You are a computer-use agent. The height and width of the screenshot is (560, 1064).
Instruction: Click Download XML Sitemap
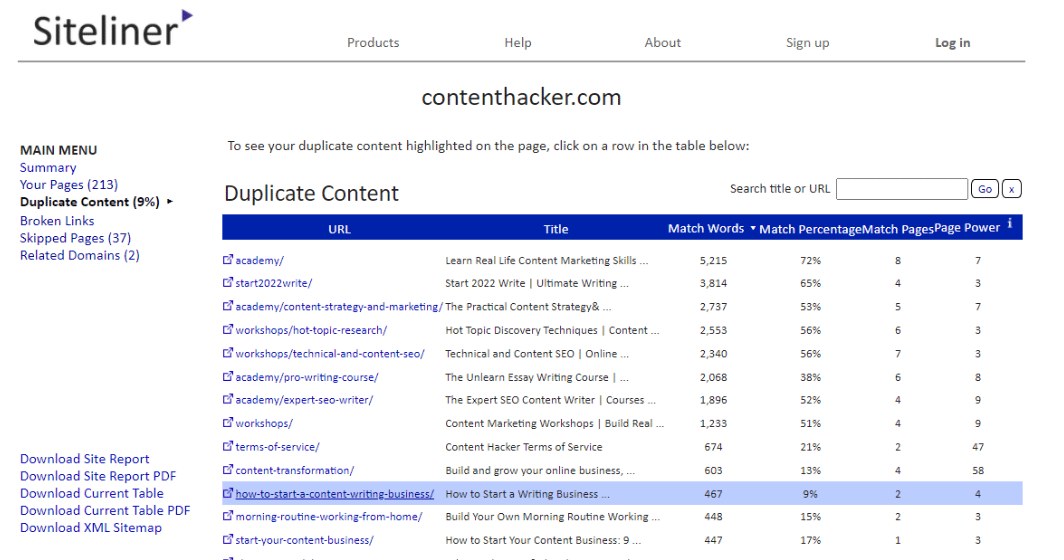tap(91, 527)
